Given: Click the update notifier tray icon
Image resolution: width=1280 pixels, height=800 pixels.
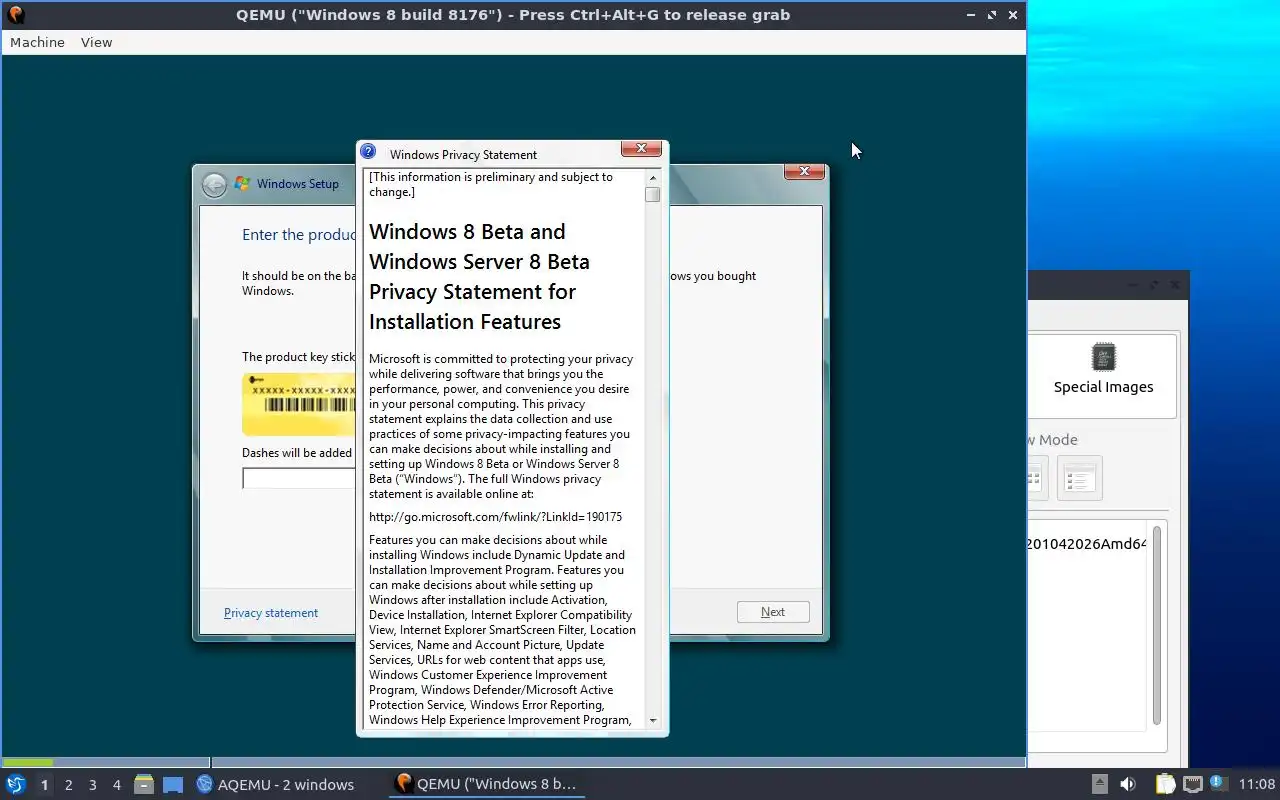Looking at the screenshot, I should click(x=1217, y=784).
